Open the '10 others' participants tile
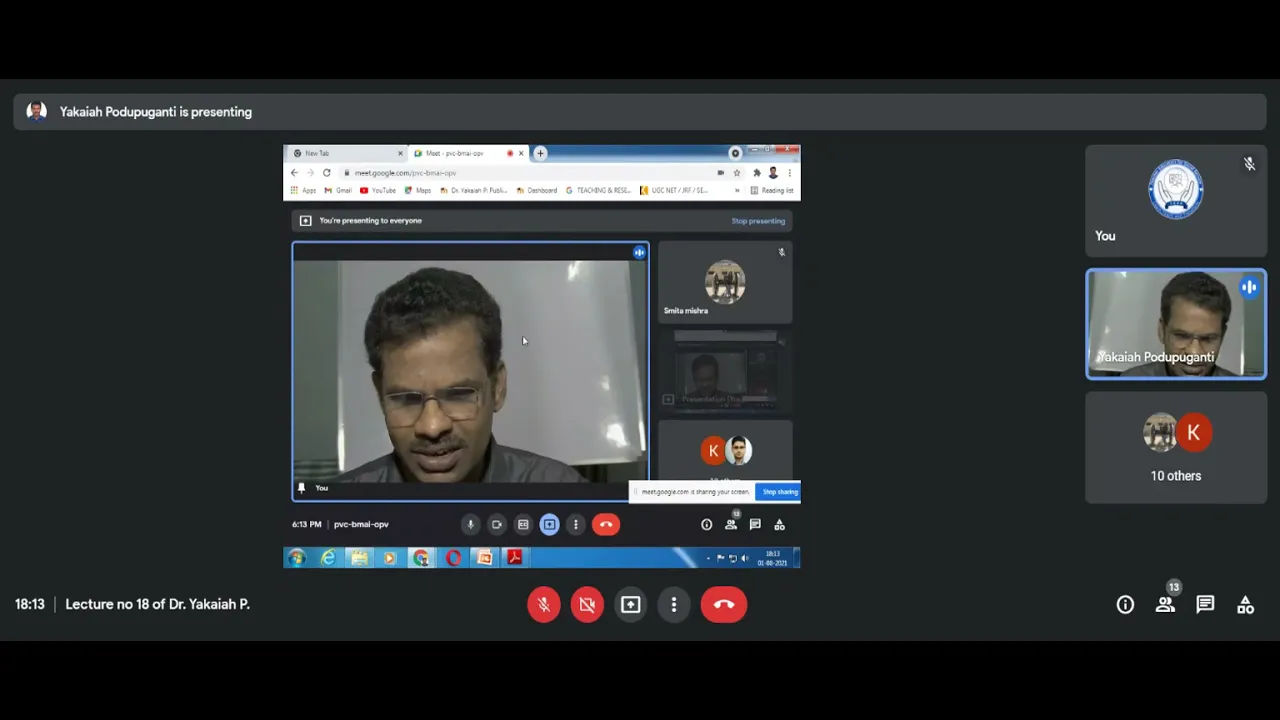The height and width of the screenshot is (720, 1280). click(x=1176, y=447)
